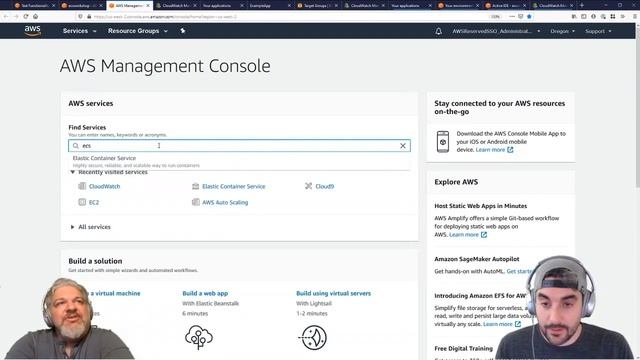Open the browser hamburger menu

[635, 16]
